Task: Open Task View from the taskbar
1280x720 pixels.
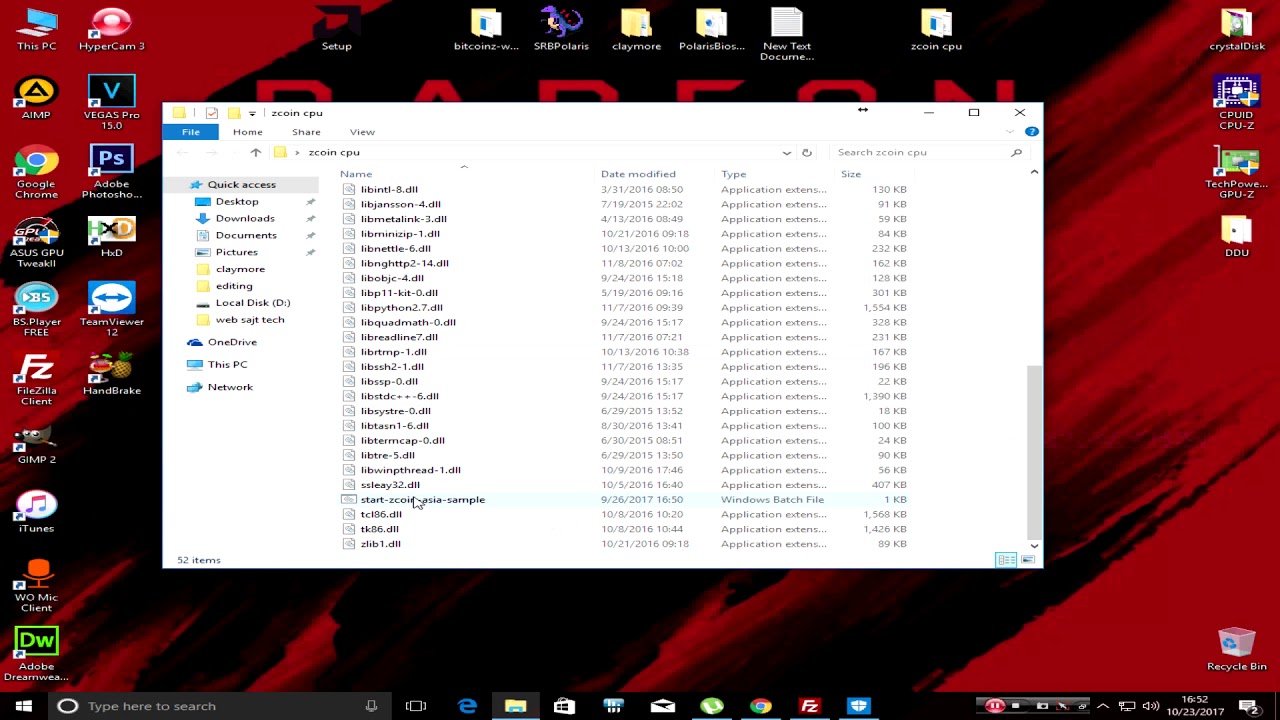Action: (x=416, y=706)
